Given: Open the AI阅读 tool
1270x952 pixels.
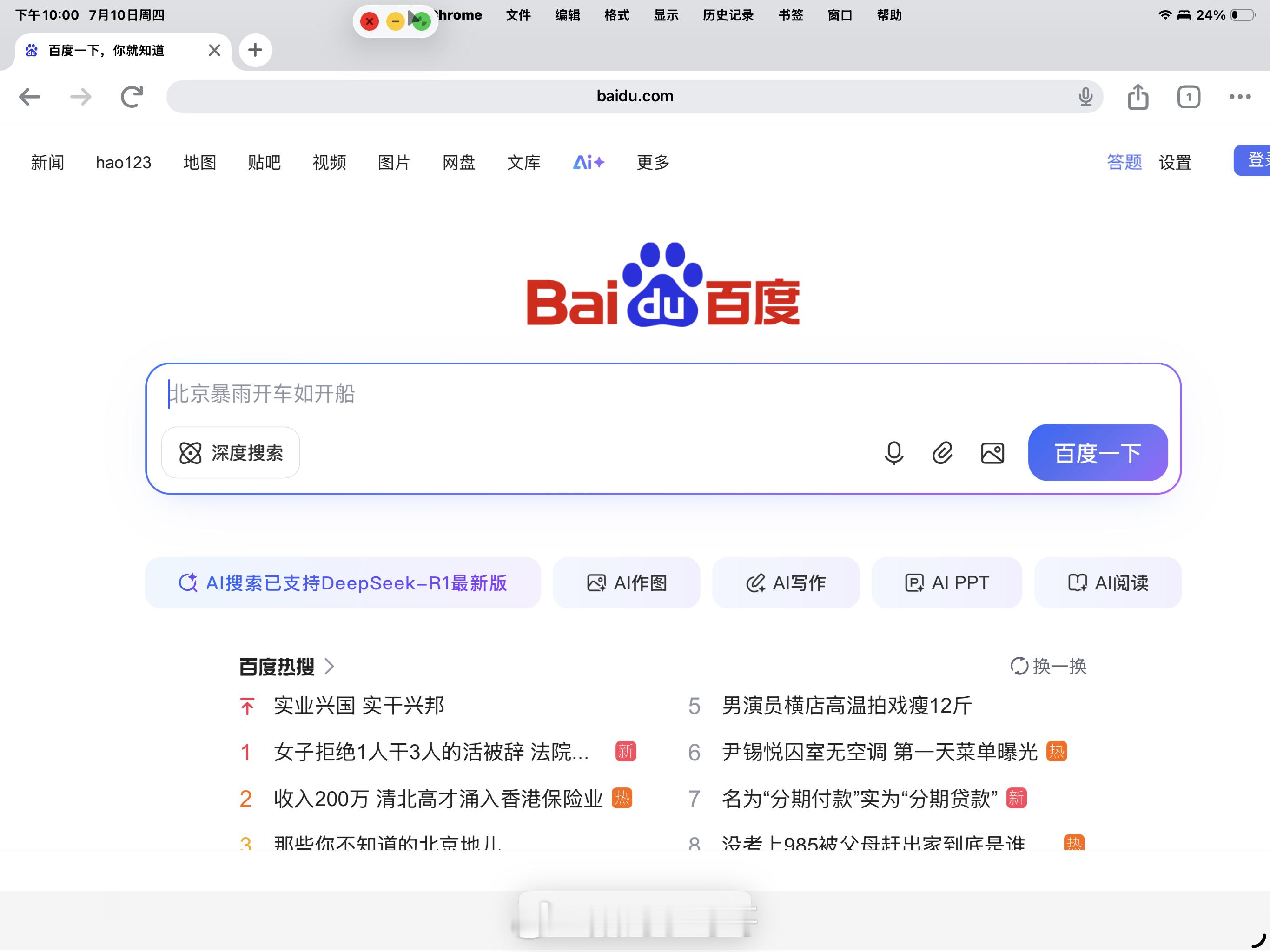Looking at the screenshot, I should pyautogui.click(x=1107, y=583).
